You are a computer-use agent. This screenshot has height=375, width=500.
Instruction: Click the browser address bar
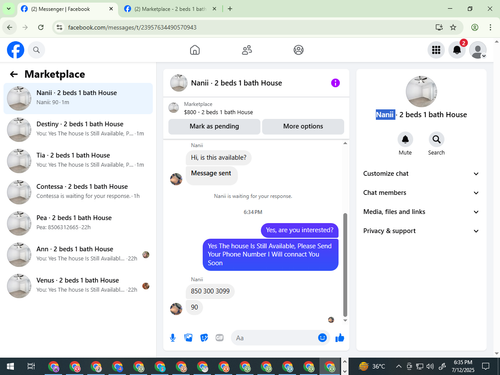click(x=247, y=27)
